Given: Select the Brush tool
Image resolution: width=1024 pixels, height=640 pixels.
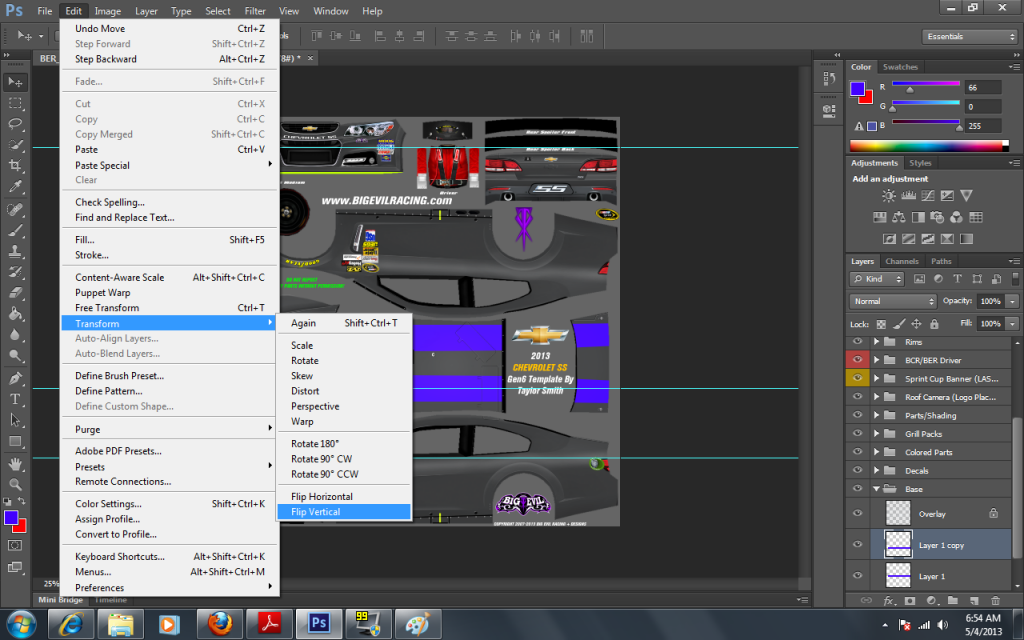Looking at the screenshot, I should pyautogui.click(x=15, y=230).
